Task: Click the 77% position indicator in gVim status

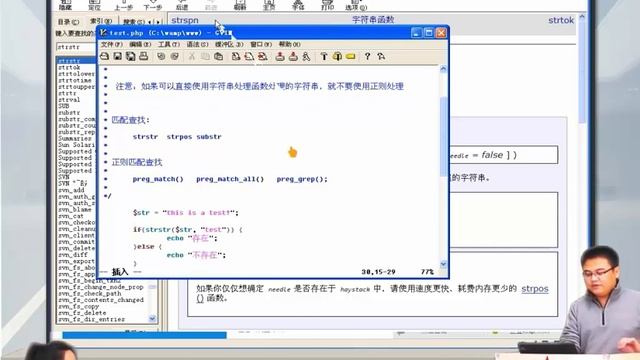Action: 427,272
